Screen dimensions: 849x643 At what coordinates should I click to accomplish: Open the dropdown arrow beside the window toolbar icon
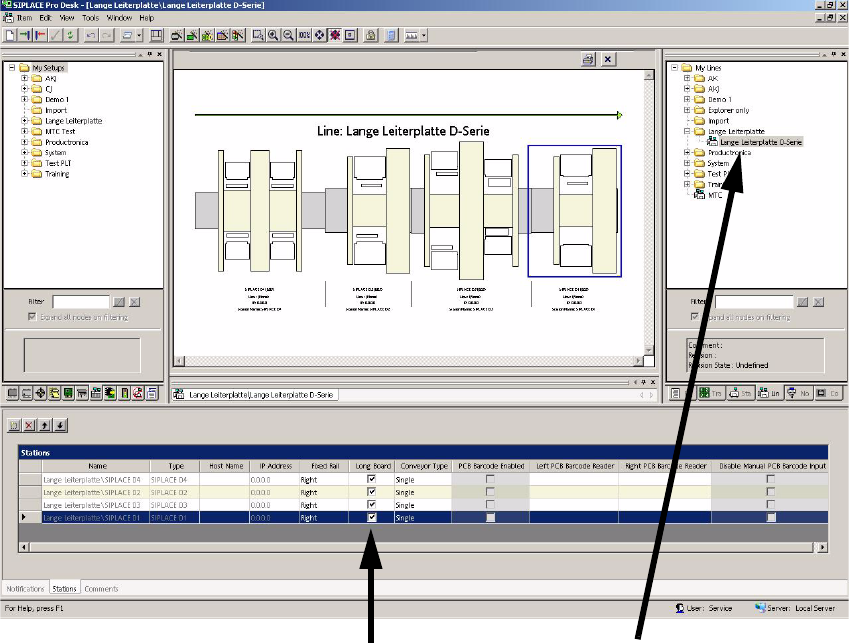(139, 36)
